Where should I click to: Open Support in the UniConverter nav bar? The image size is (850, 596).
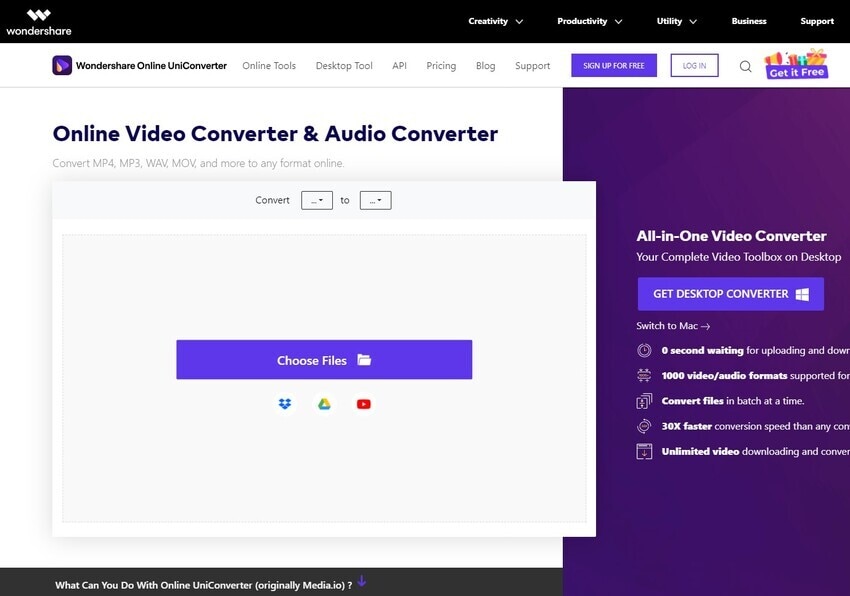click(532, 66)
